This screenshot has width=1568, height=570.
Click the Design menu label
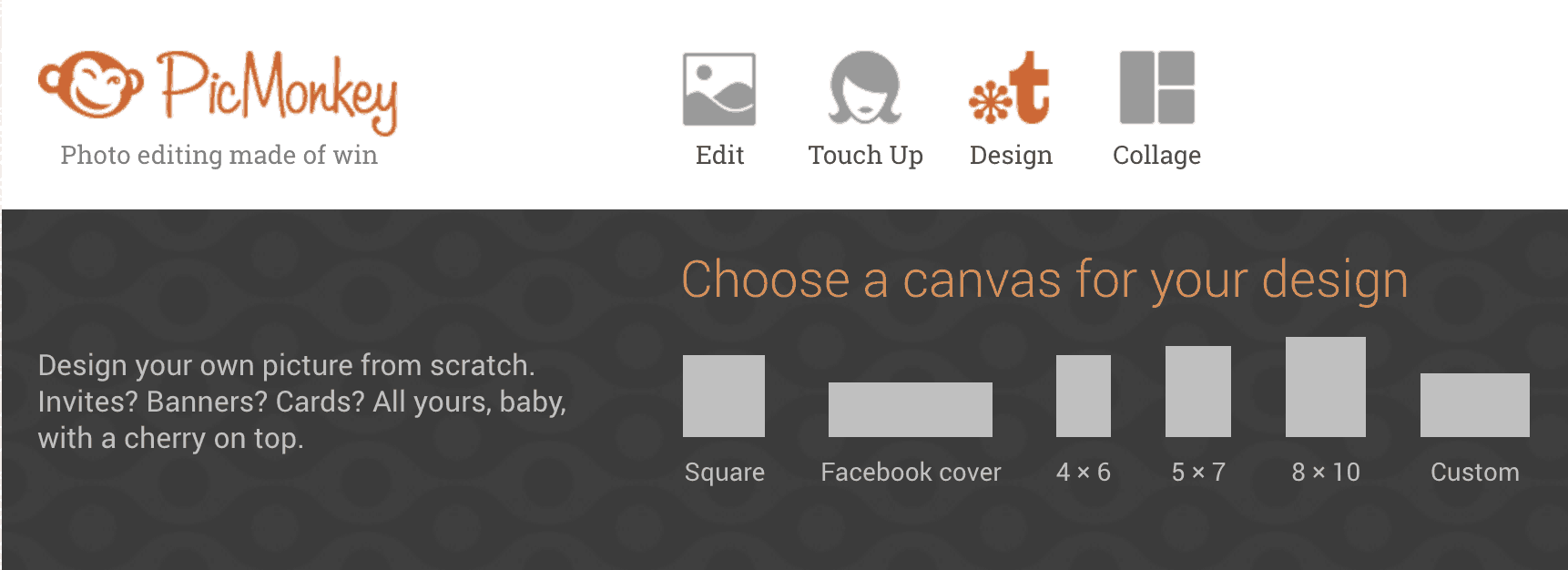(1011, 156)
